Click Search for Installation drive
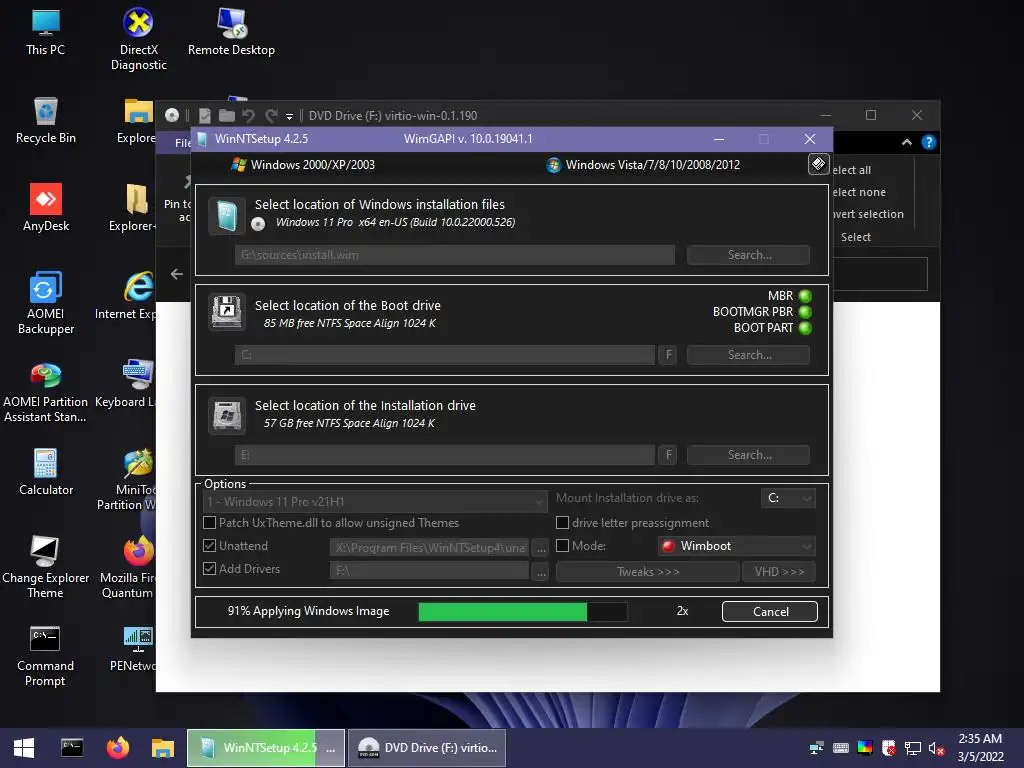This screenshot has height=768, width=1024. 748,455
